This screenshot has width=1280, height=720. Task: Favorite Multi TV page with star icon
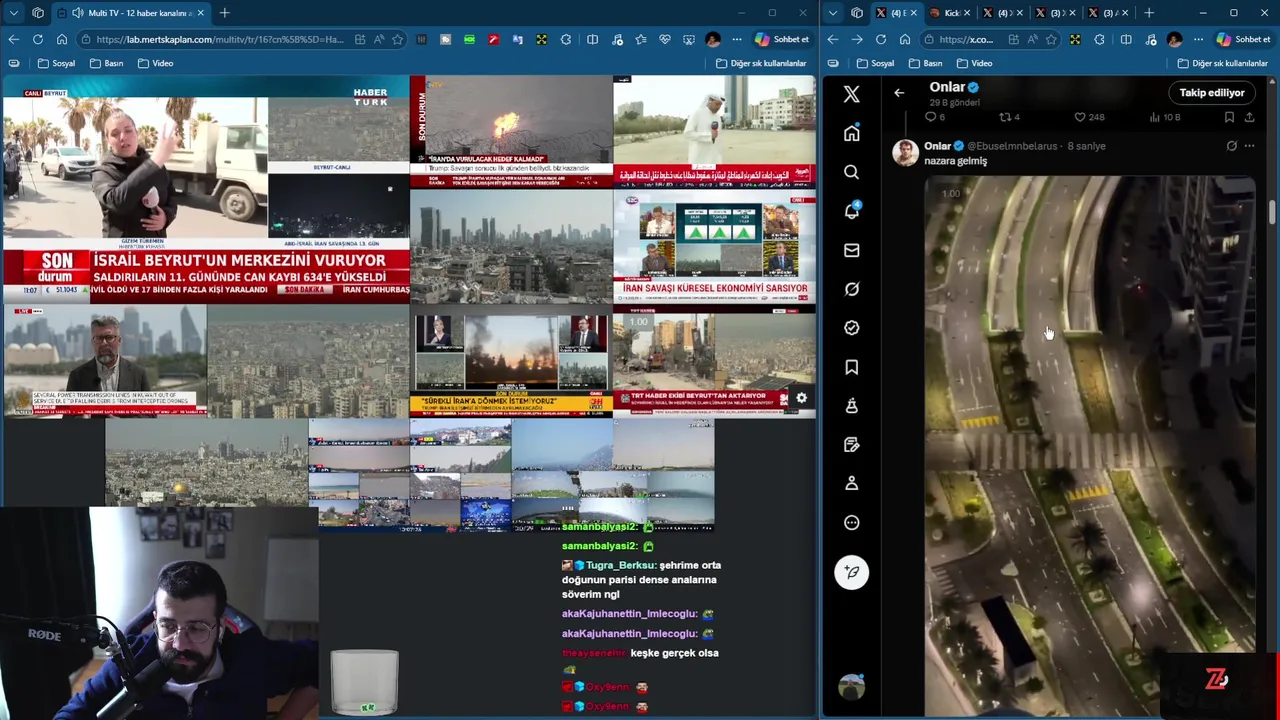pos(398,39)
